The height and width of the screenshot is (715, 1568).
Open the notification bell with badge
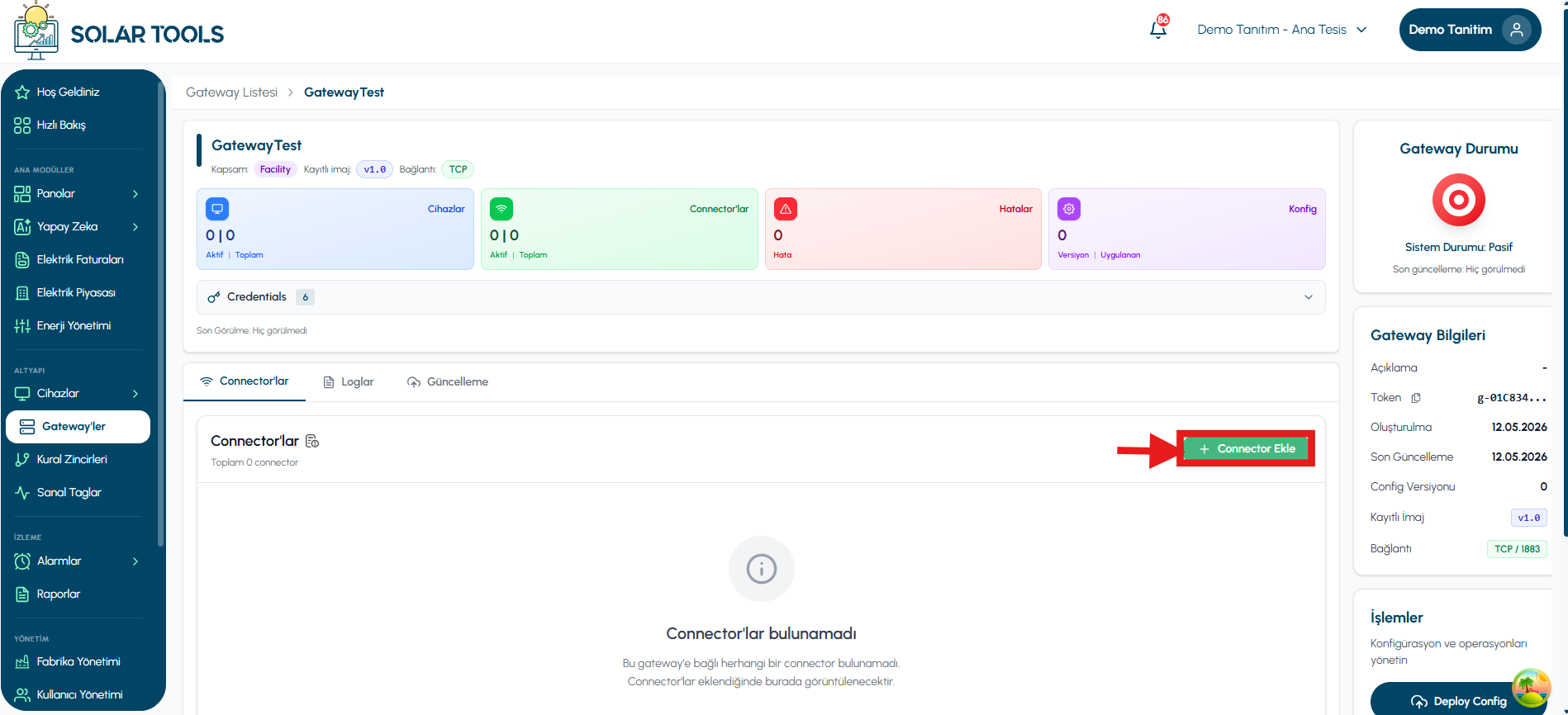(x=1159, y=28)
